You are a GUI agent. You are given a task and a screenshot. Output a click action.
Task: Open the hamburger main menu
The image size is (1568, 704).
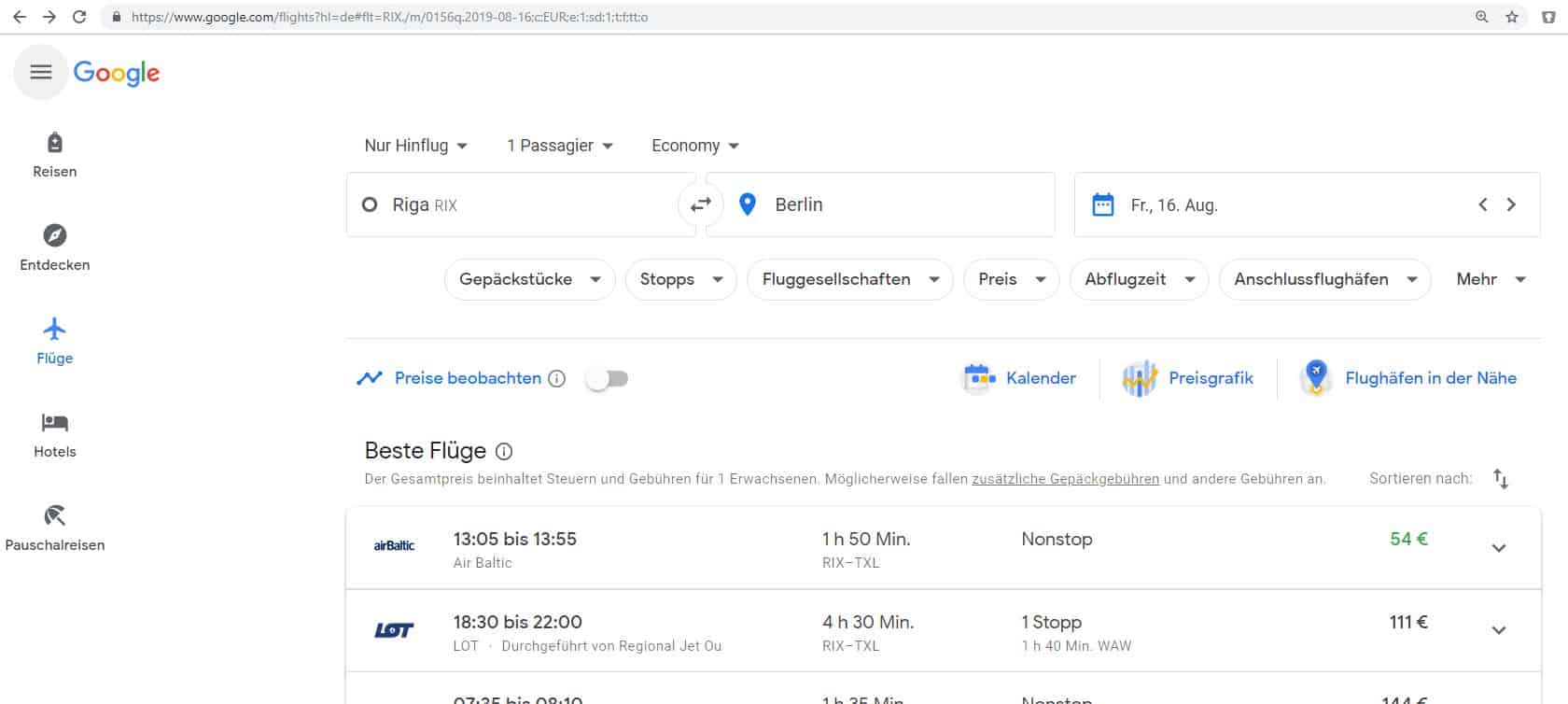point(40,72)
